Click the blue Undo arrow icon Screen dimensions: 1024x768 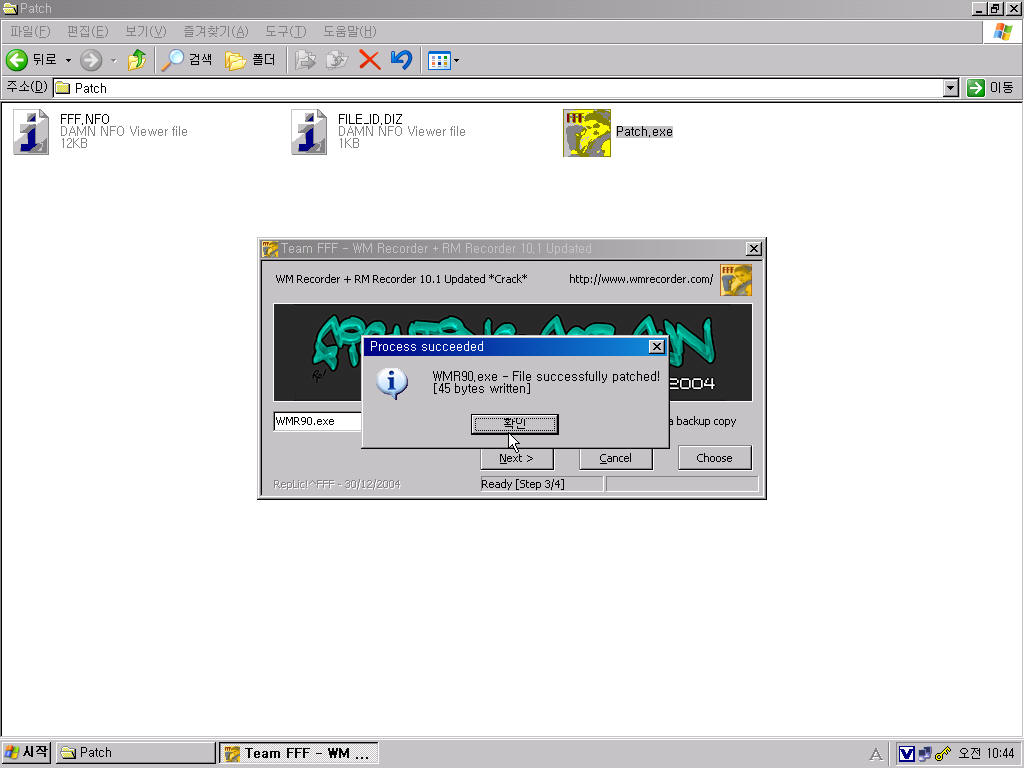(402, 60)
